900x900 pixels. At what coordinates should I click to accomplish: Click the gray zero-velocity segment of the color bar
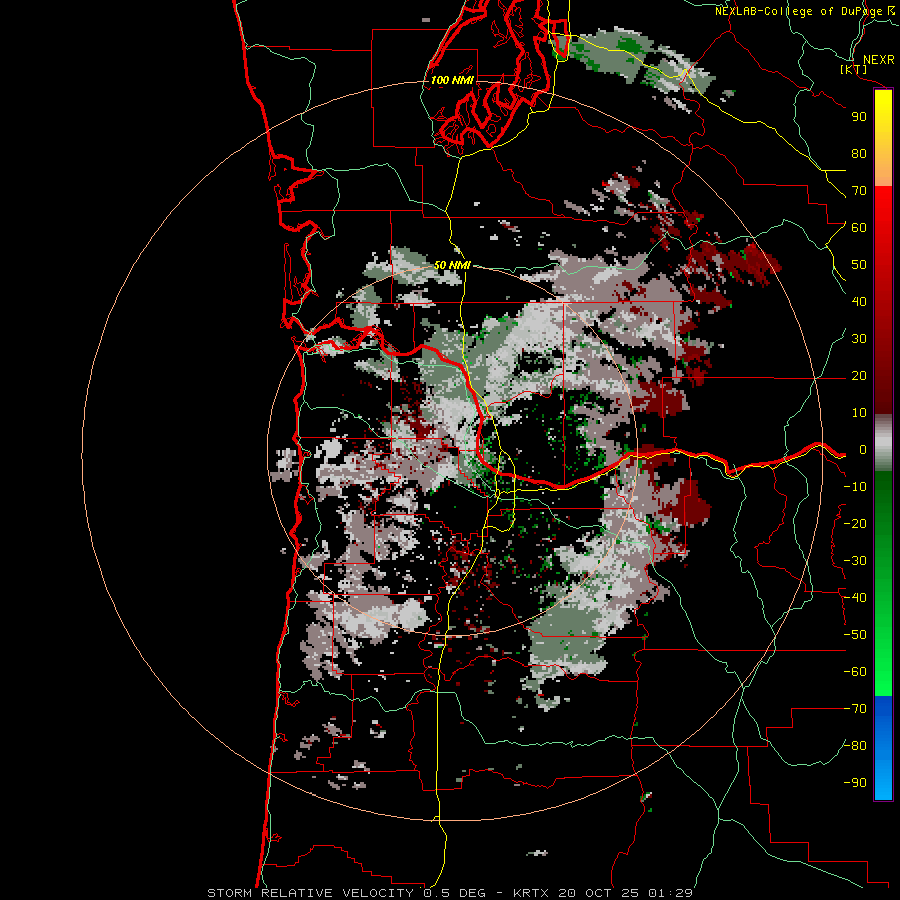(x=883, y=443)
